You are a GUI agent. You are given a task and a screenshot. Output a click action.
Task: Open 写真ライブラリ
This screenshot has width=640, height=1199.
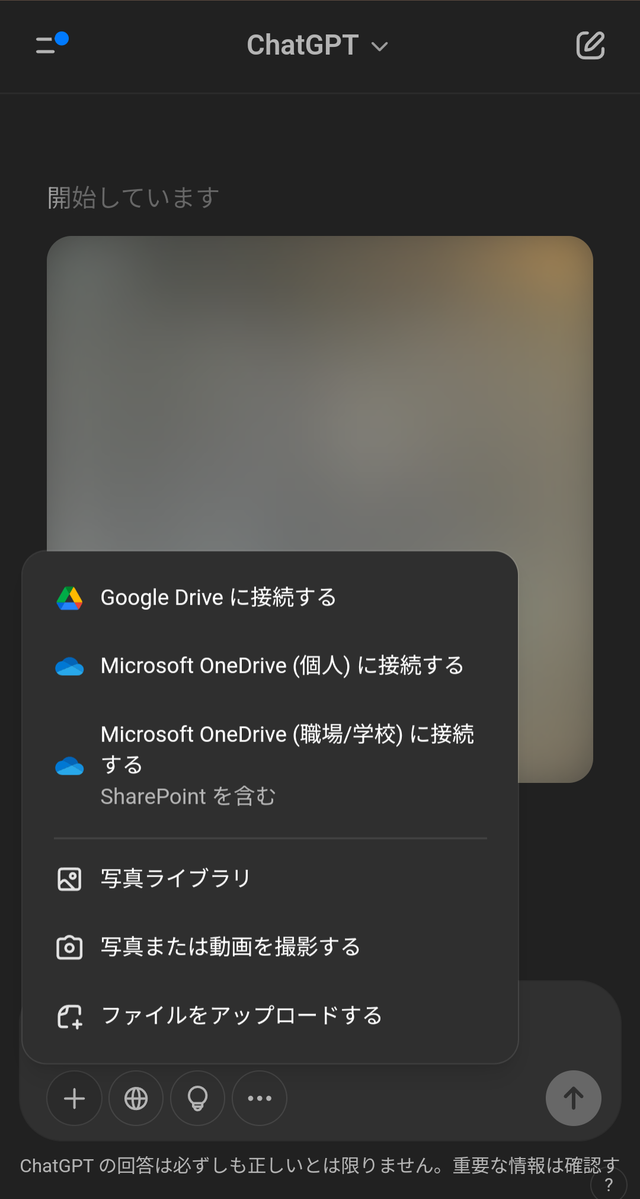[176, 879]
